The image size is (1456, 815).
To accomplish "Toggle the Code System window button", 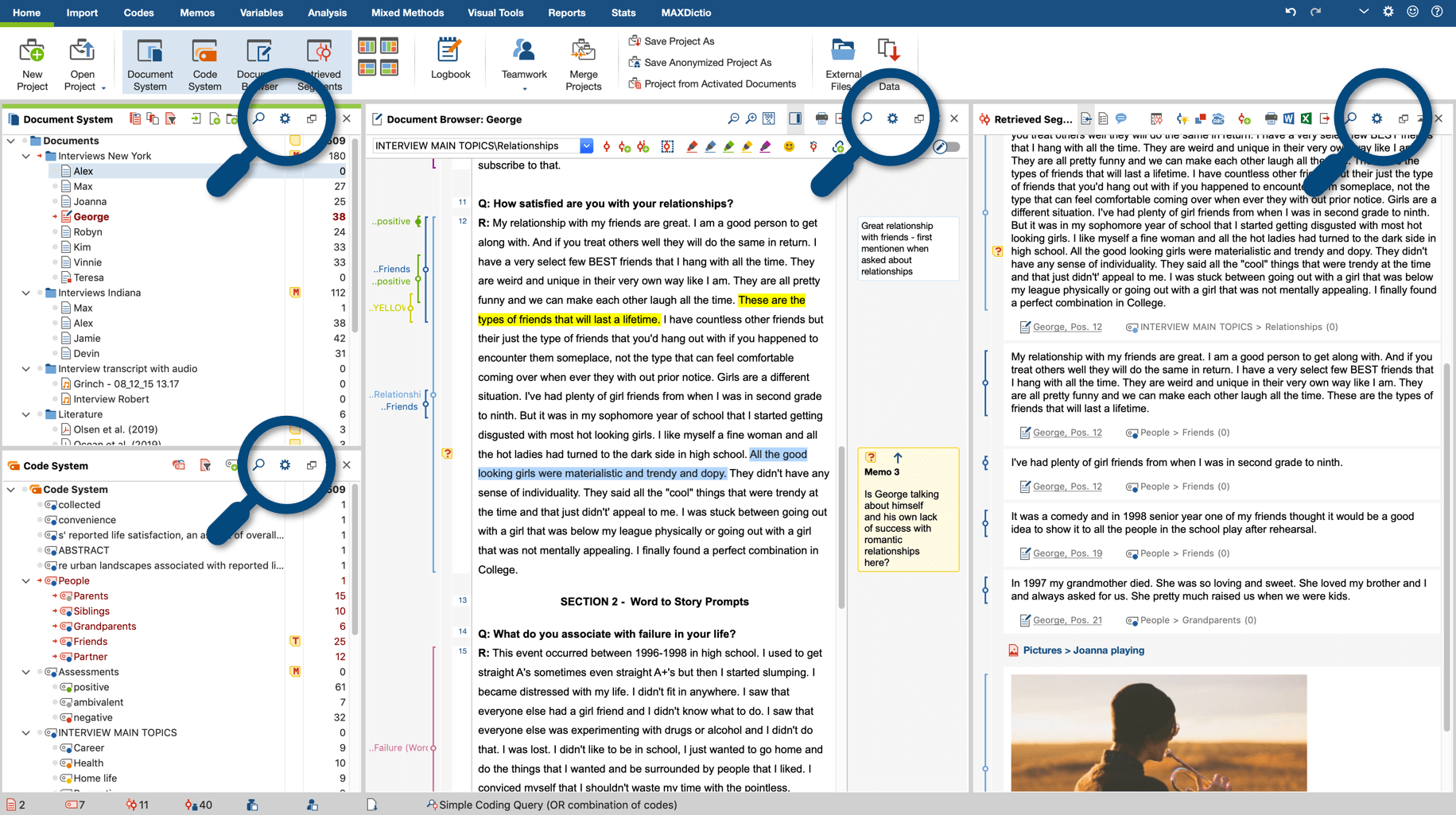I will tap(204, 64).
